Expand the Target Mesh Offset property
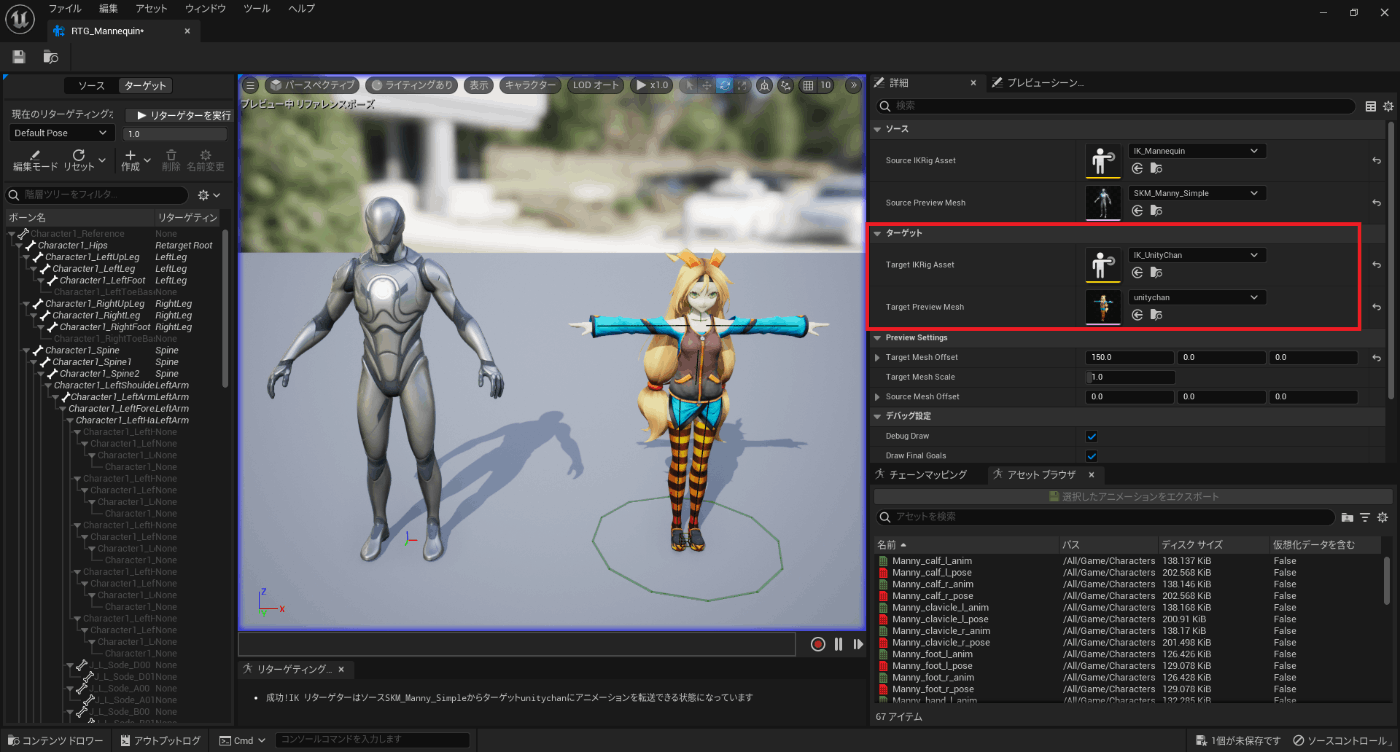Image resolution: width=1400 pixels, height=752 pixels. click(878, 357)
